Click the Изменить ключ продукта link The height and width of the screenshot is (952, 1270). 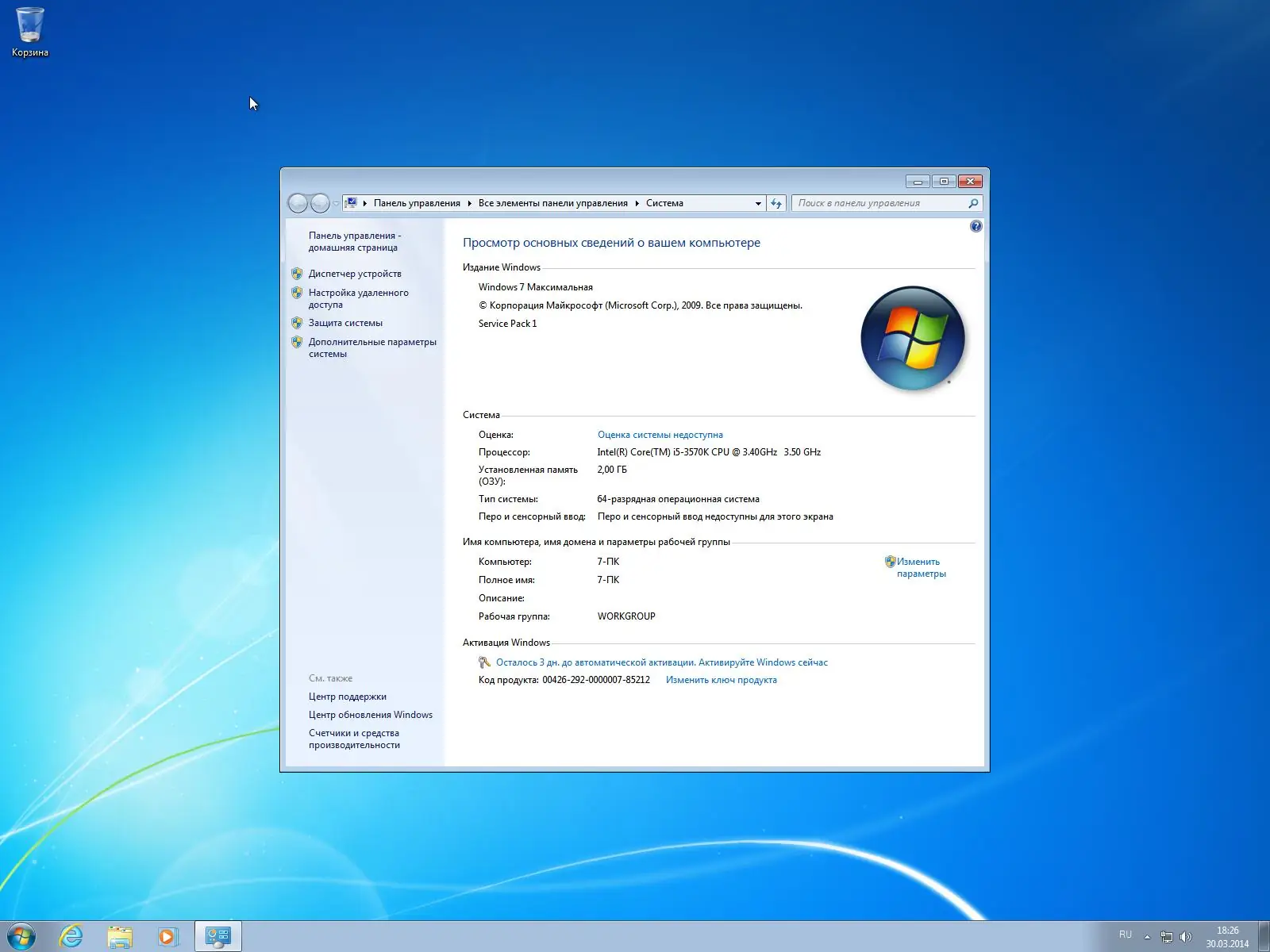click(721, 680)
